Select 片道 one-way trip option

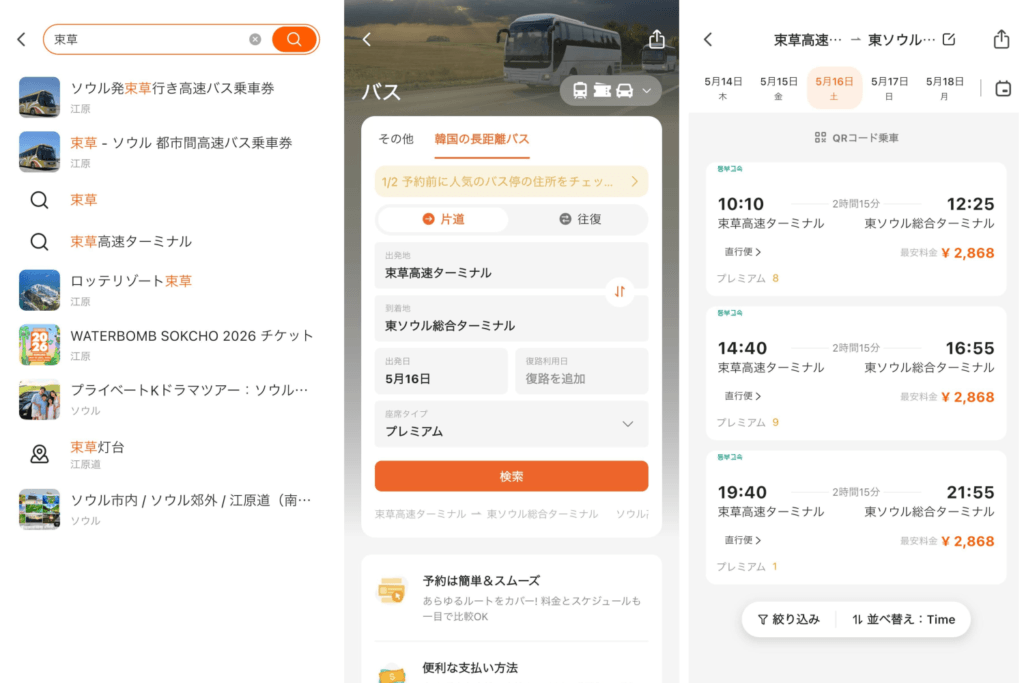(443, 219)
